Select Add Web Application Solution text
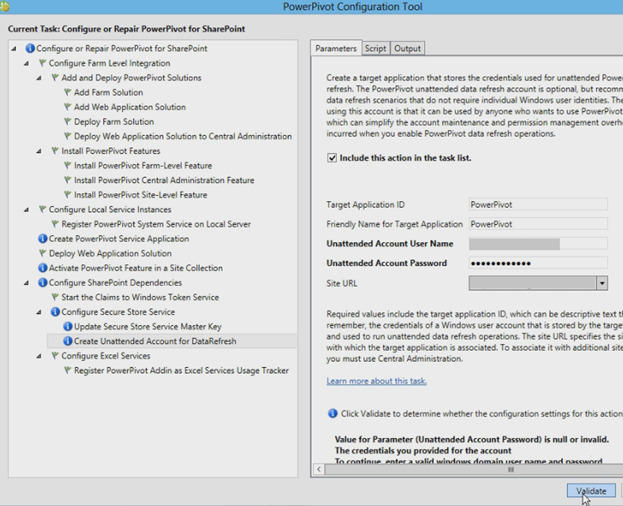623x506 pixels. pos(130,107)
